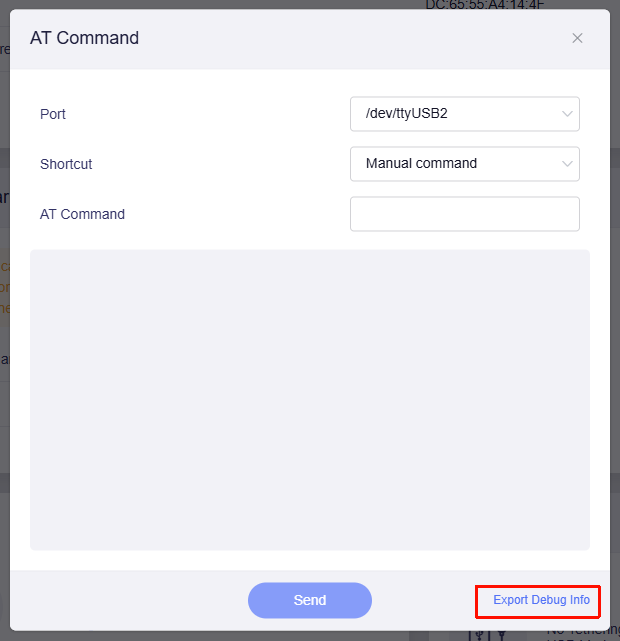Focus the empty AT Command input box
Image resolution: width=620 pixels, height=641 pixels.
tap(465, 214)
